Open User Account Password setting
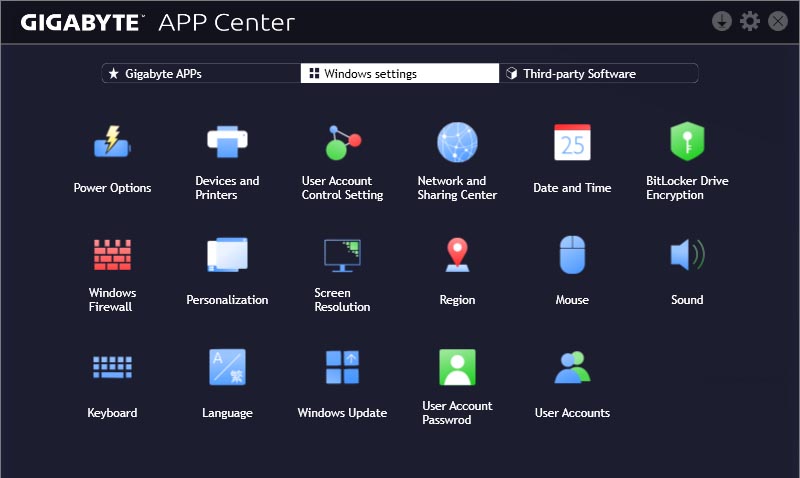 (x=457, y=367)
